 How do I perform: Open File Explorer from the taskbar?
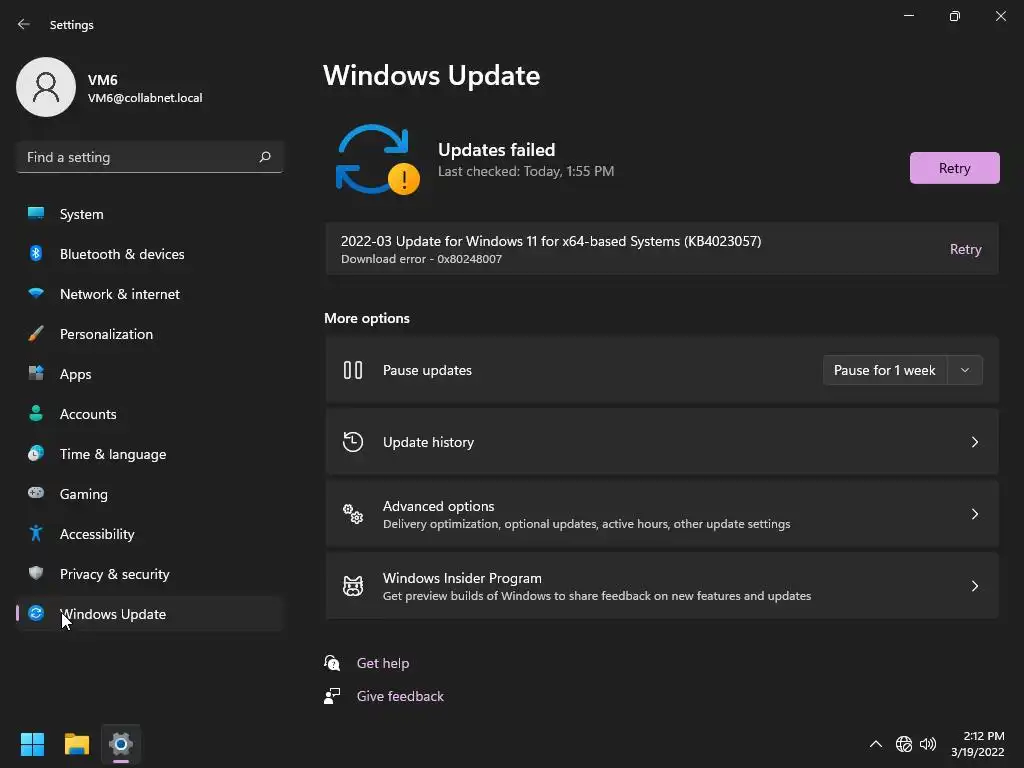click(x=77, y=744)
